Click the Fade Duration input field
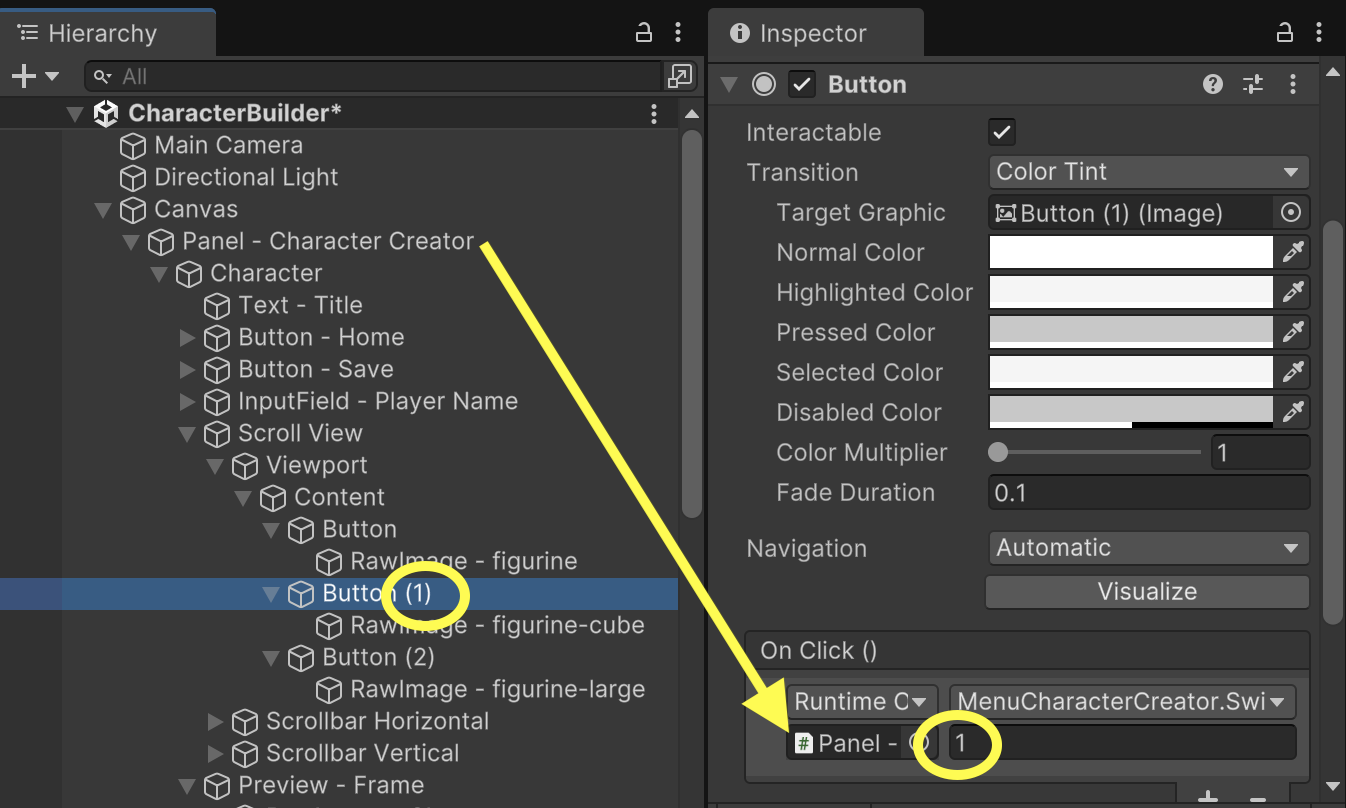The width and height of the screenshot is (1346, 808). pyautogui.click(x=1148, y=492)
